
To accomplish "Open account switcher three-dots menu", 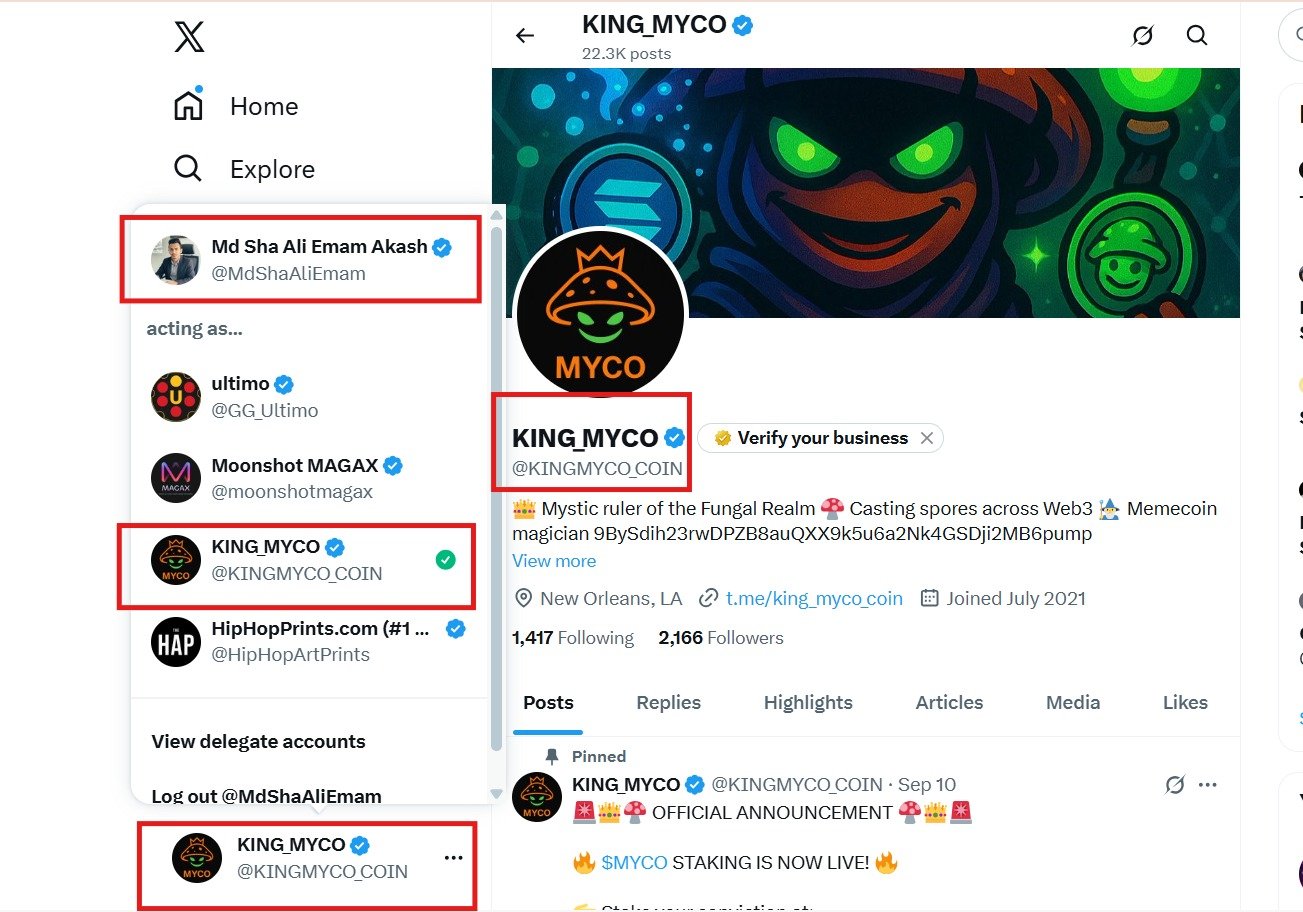I will point(453,858).
